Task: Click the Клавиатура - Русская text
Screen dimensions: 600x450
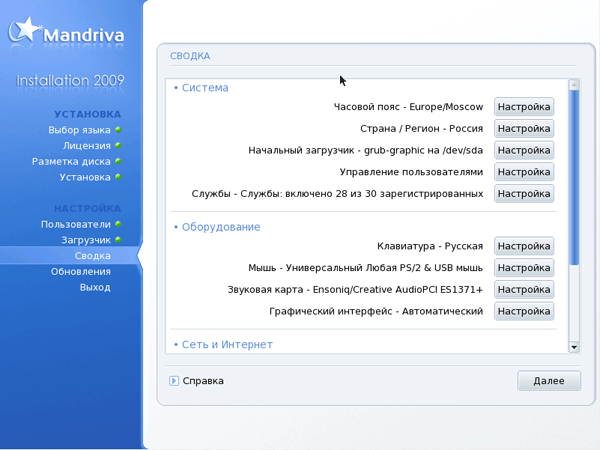Action: click(430, 246)
